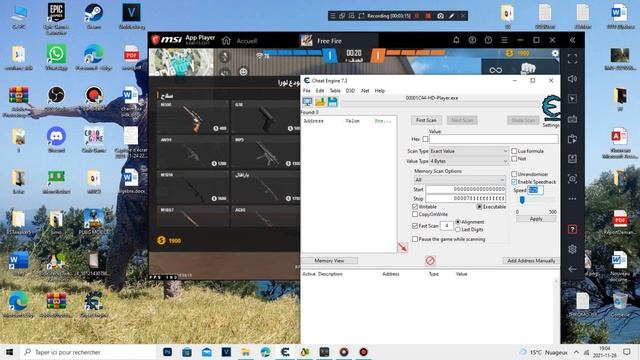Enable the Lua formula checkbox

click(514, 151)
